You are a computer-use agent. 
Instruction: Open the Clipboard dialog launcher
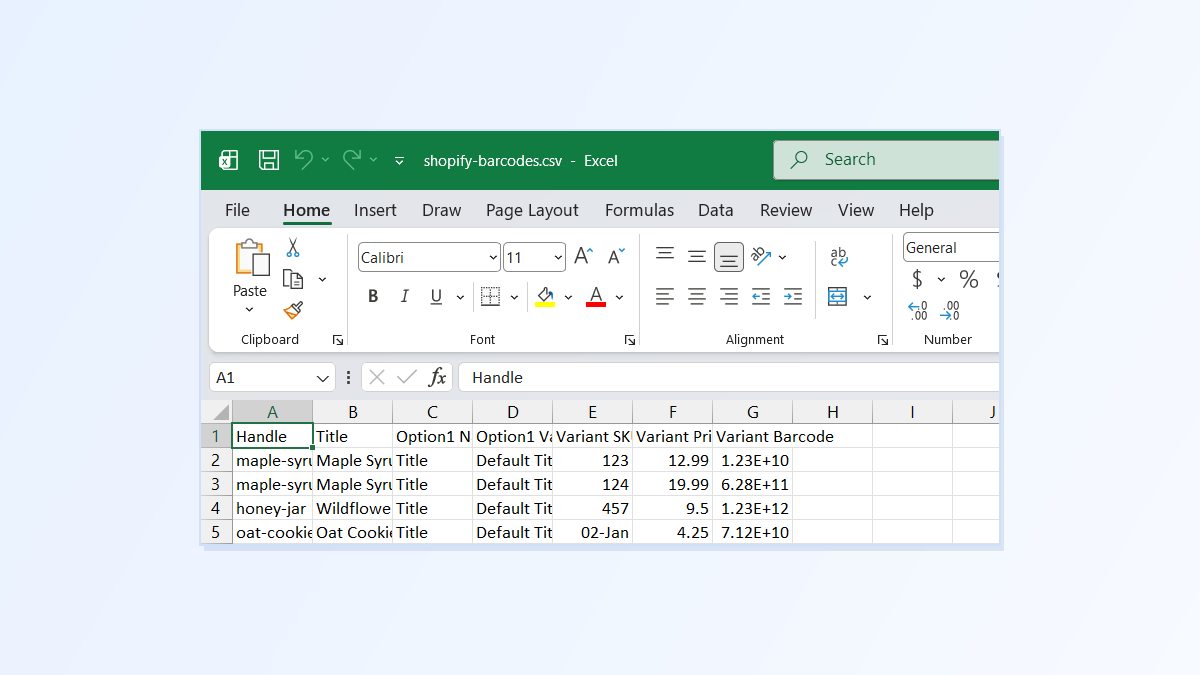coord(337,340)
